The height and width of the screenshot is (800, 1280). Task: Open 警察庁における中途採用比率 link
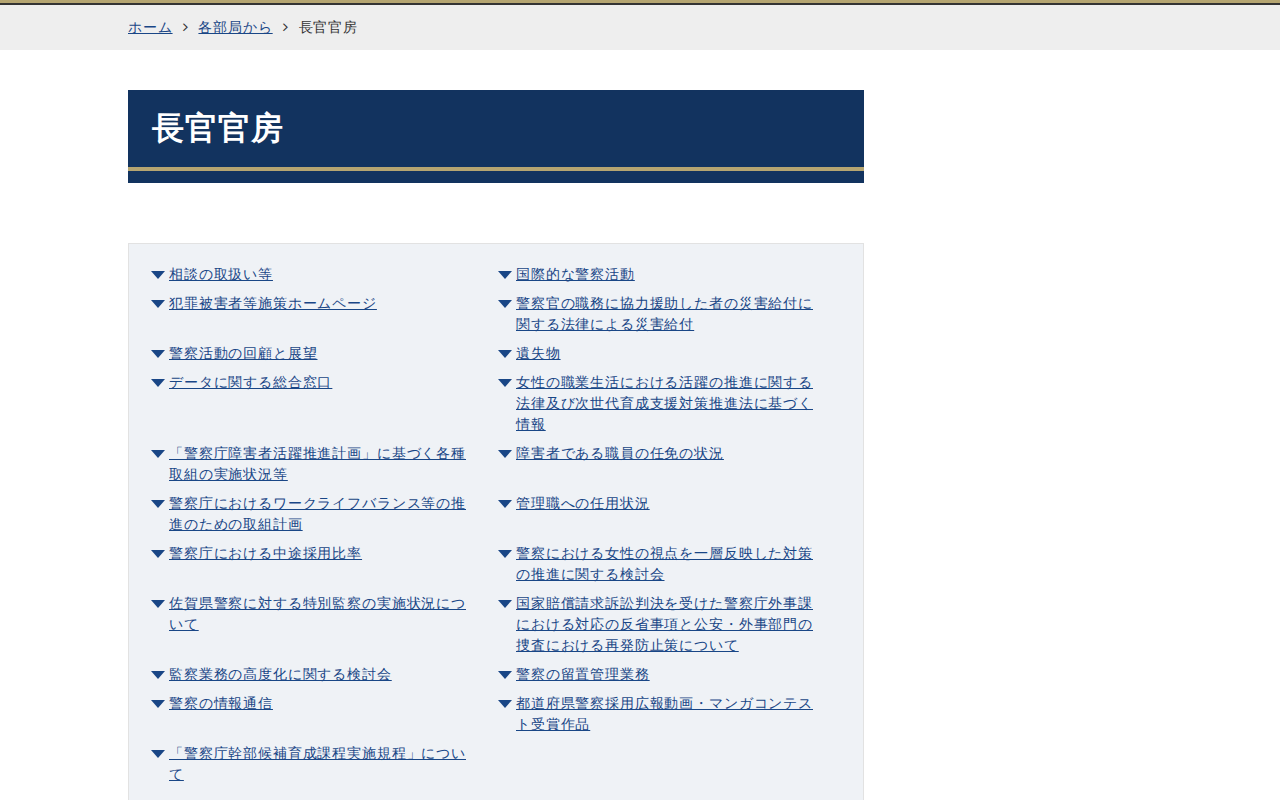[265, 553]
